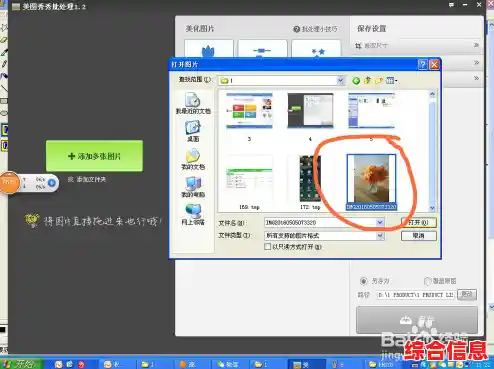Check 以只读方式打开 read-only checkbox

point(267,247)
